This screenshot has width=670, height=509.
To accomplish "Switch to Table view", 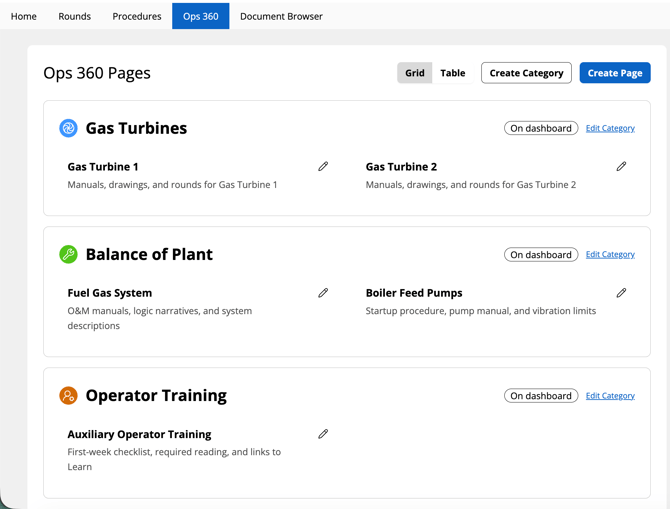I will pyautogui.click(x=453, y=73).
